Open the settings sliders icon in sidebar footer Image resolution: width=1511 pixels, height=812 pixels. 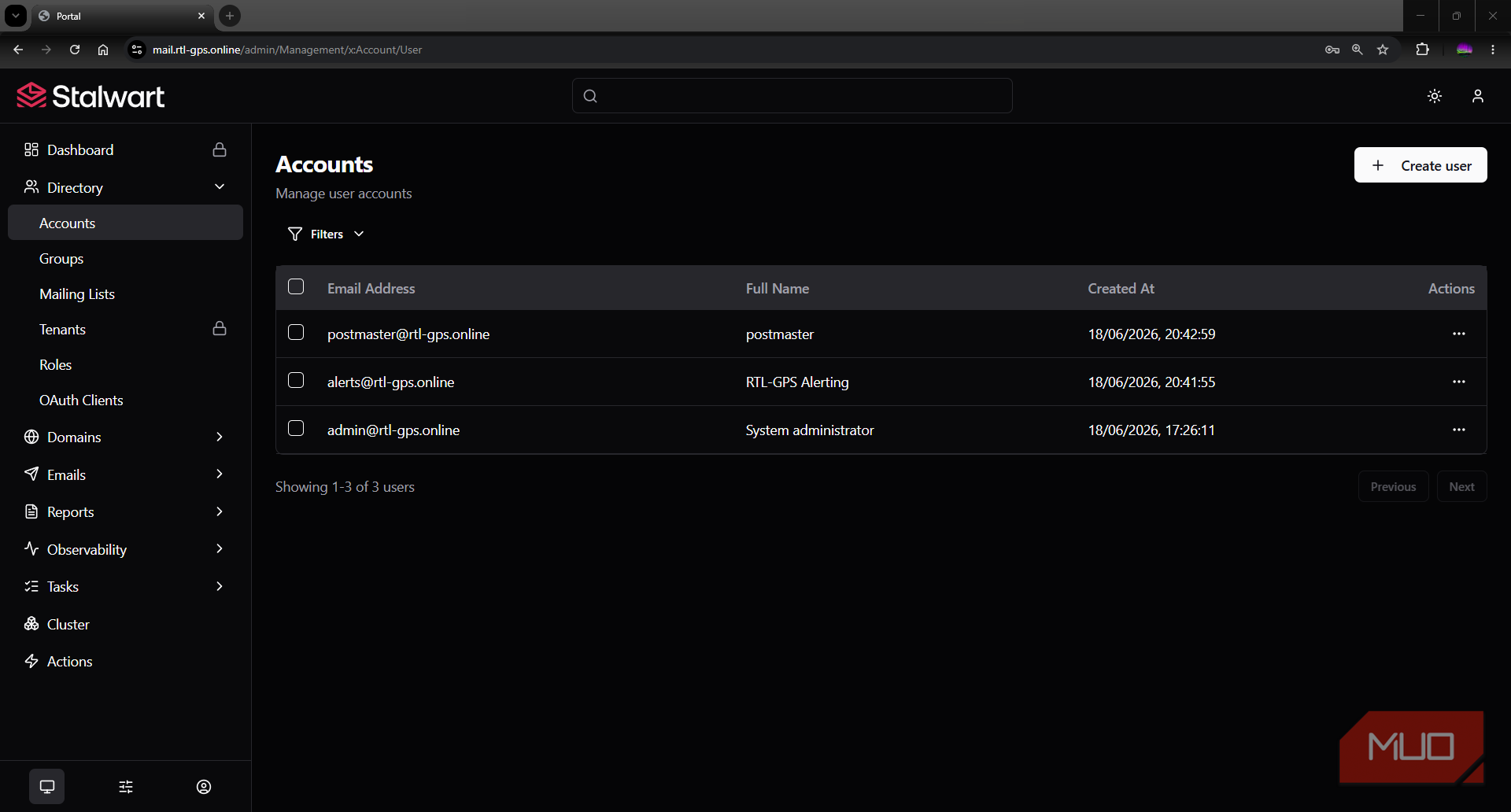[x=126, y=787]
